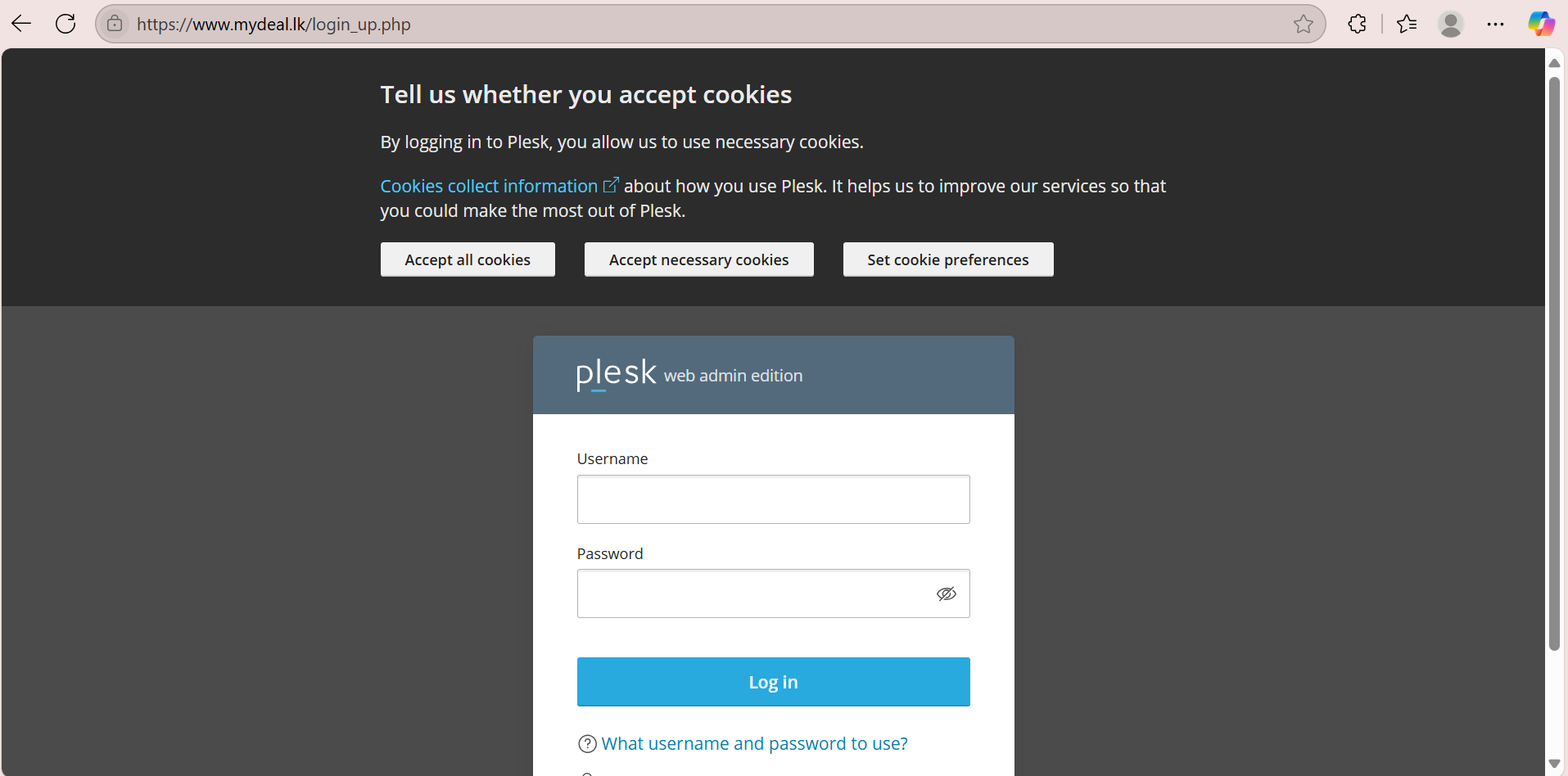Accept necessary cookies only
This screenshot has height=776, width=1568.
point(698,259)
